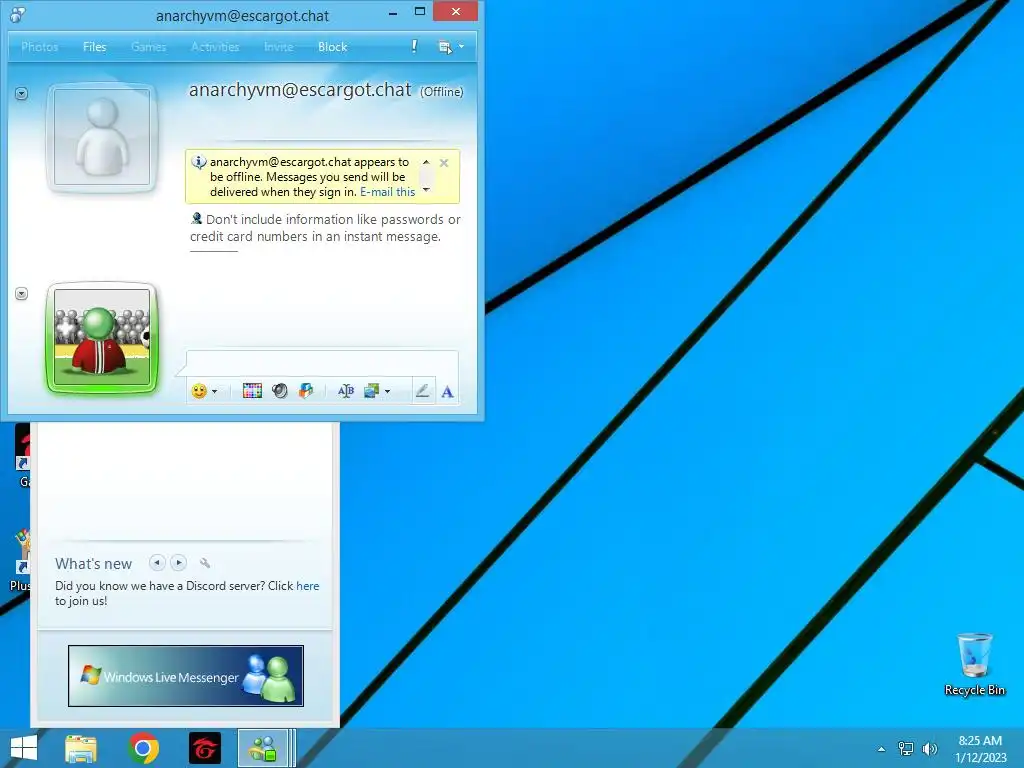Screen dimensions: 1024x768
Task: Open Recycle Bin on desktop
Action: [974, 664]
